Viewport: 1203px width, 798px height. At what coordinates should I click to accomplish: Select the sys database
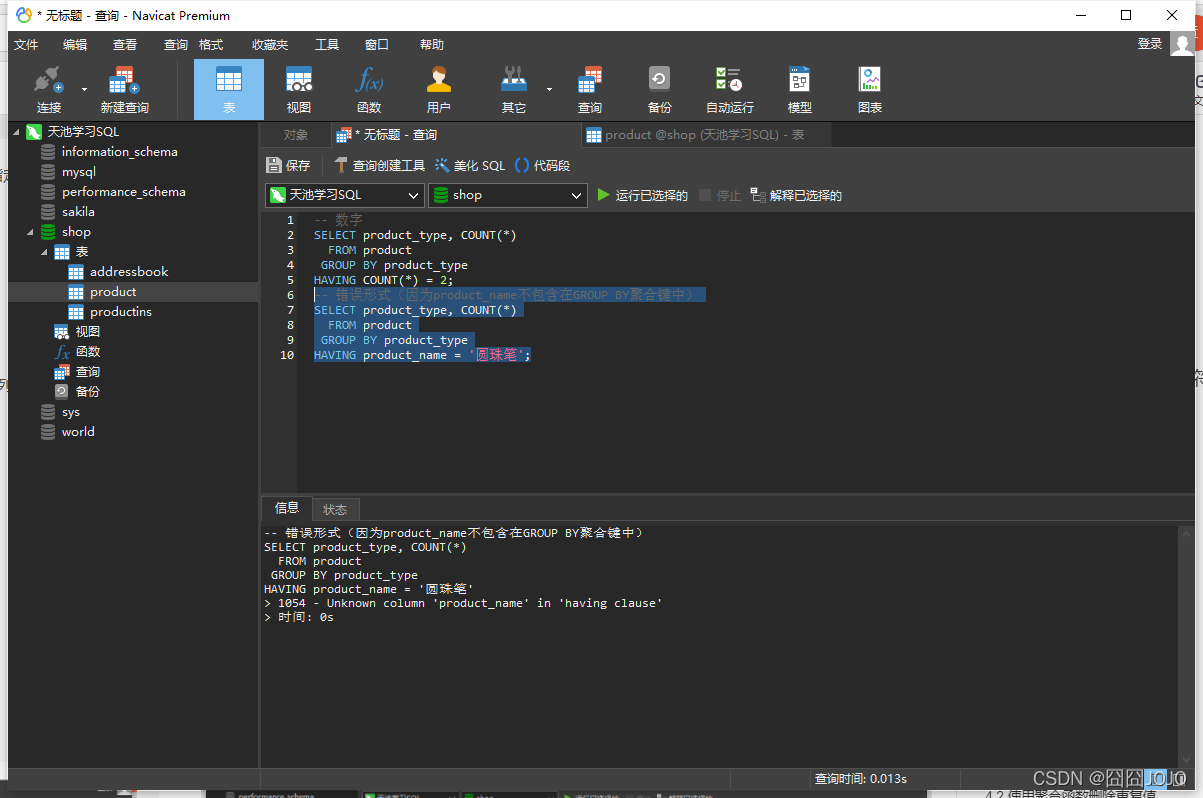click(70, 412)
